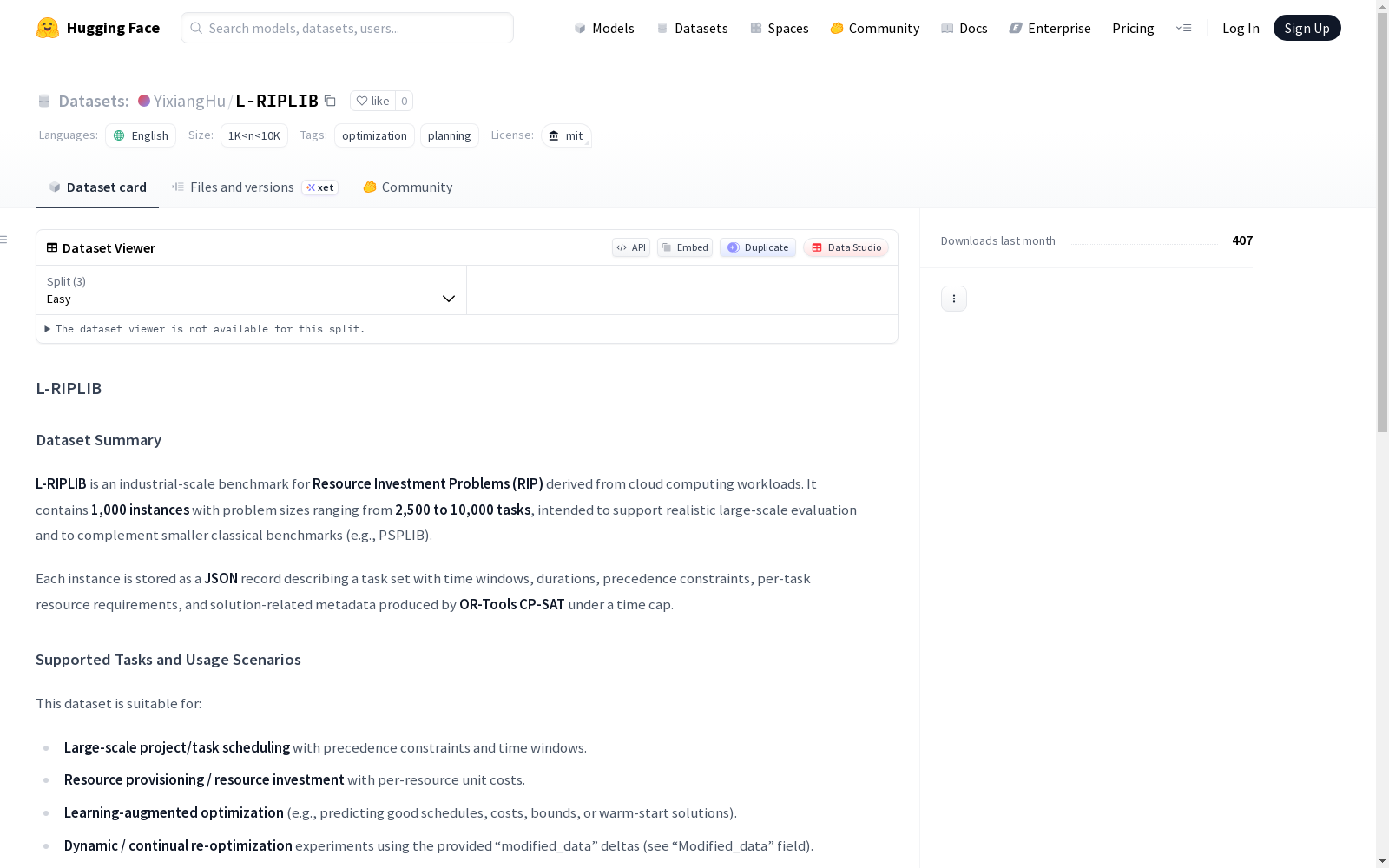Image resolution: width=1389 pixels, height=868 pixels.
Task: Select the mit license tag
Action: tap(566, 135)
